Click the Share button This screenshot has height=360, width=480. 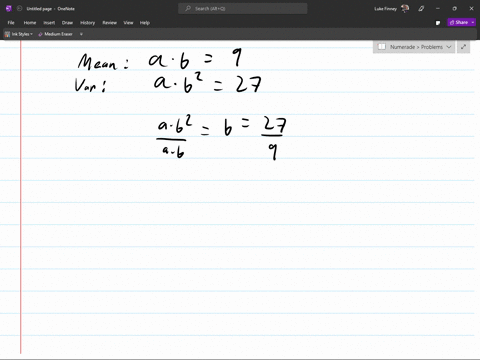(x=459, y=22)
